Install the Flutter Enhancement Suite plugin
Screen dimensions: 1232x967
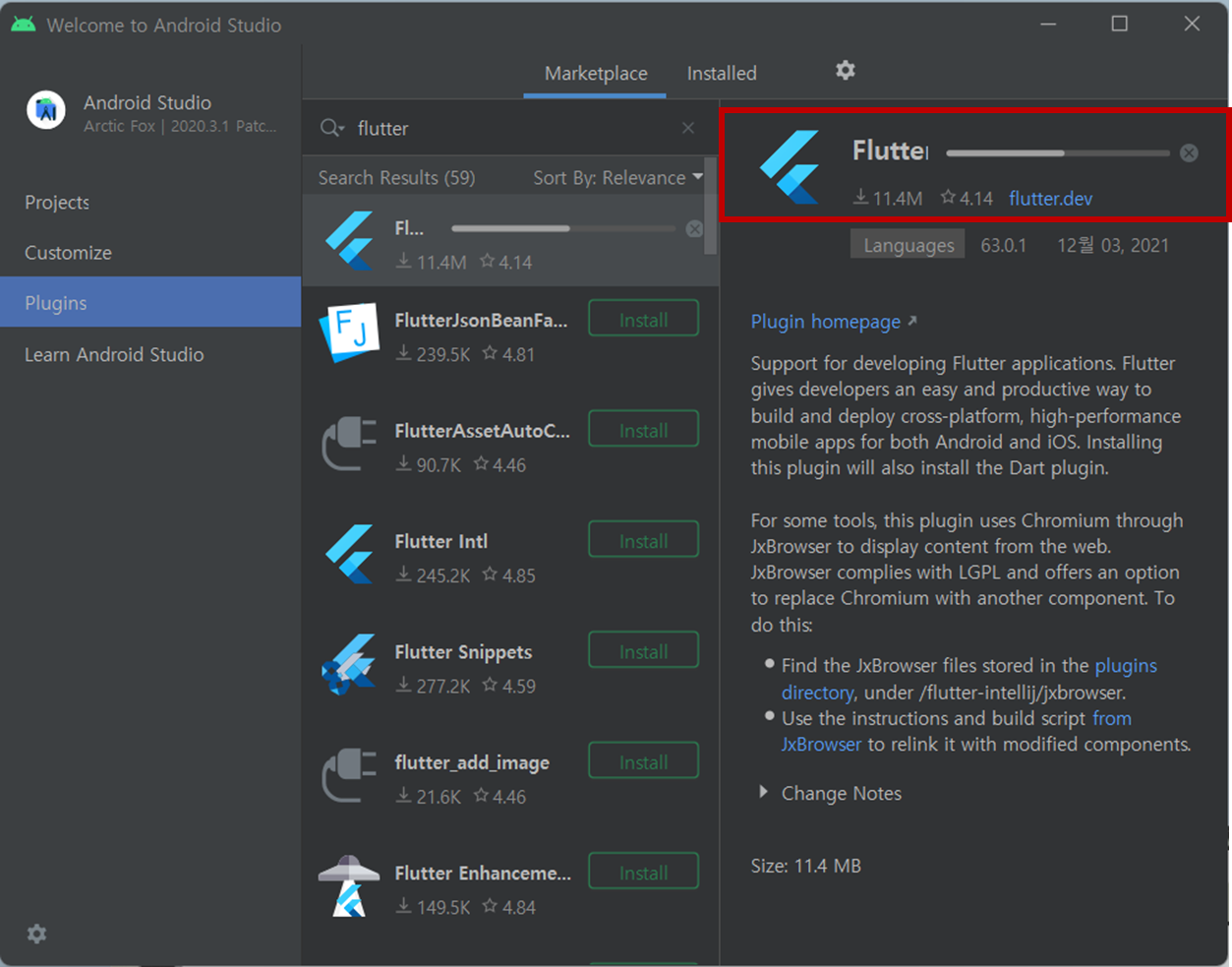coord(644,873)
